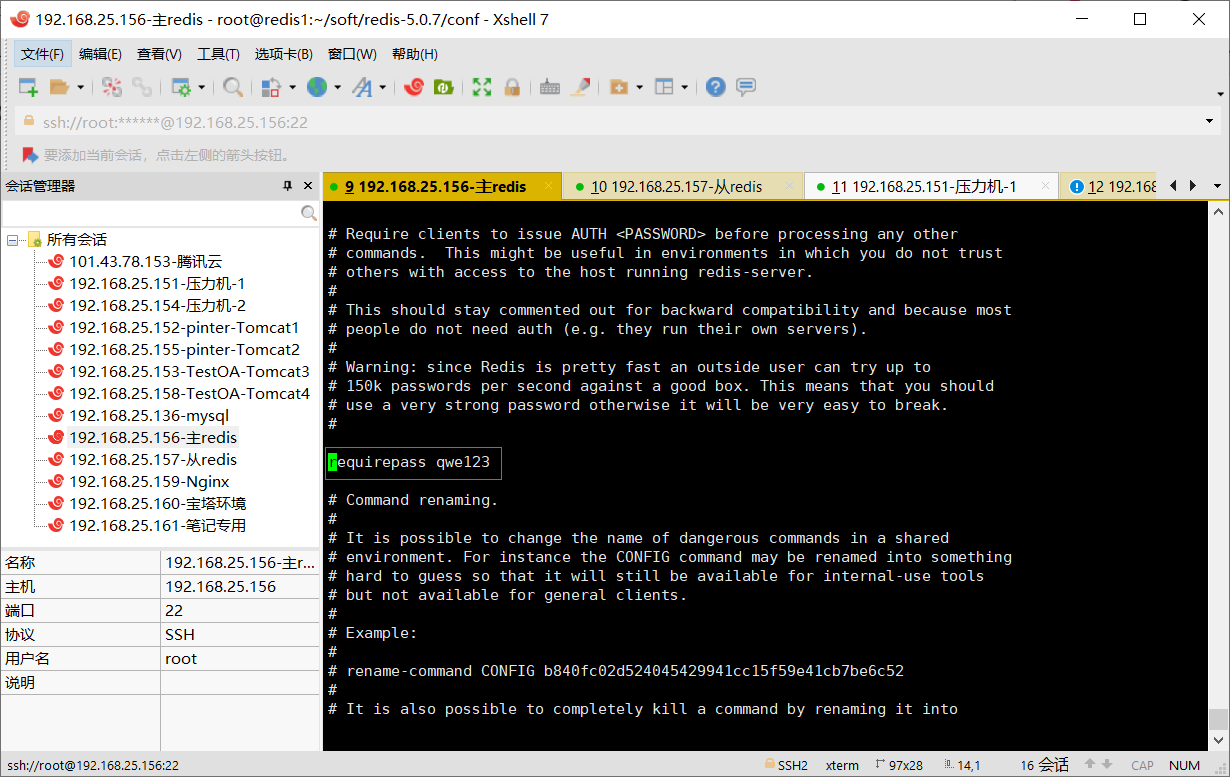Click the up arrow in status bar
The image size is (1230, 777).
[x=1091, y=765]
